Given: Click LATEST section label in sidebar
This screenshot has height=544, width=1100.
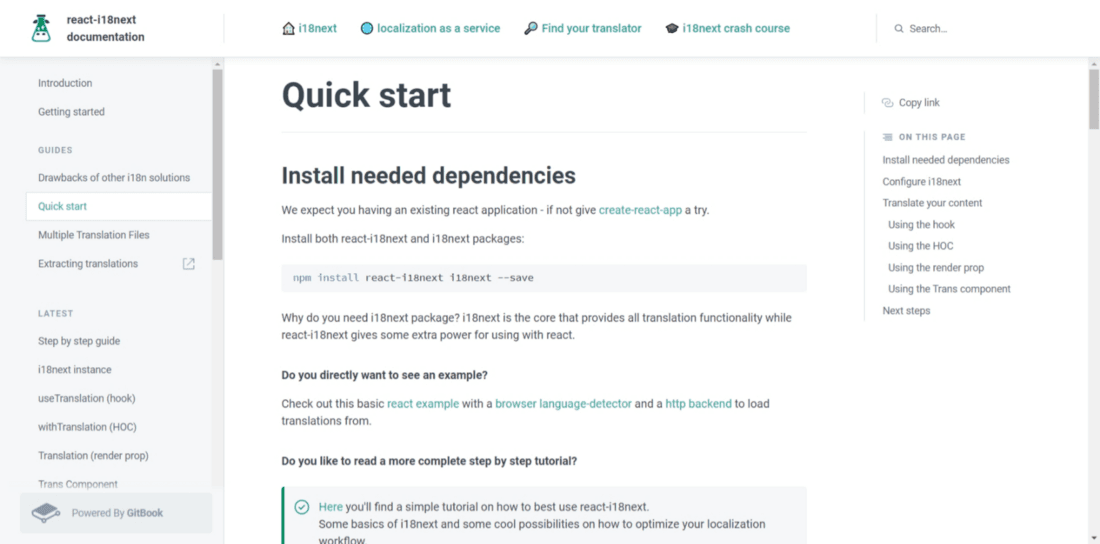Looking at the screenshot, I should (x=55, y=314).
